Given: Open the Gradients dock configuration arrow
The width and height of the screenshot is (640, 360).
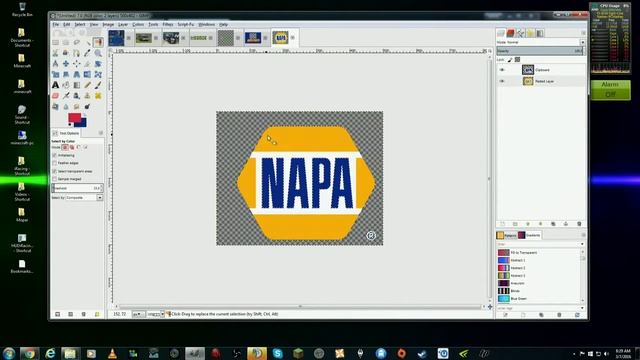Looking at the screenshot, I should pos(583,235).
